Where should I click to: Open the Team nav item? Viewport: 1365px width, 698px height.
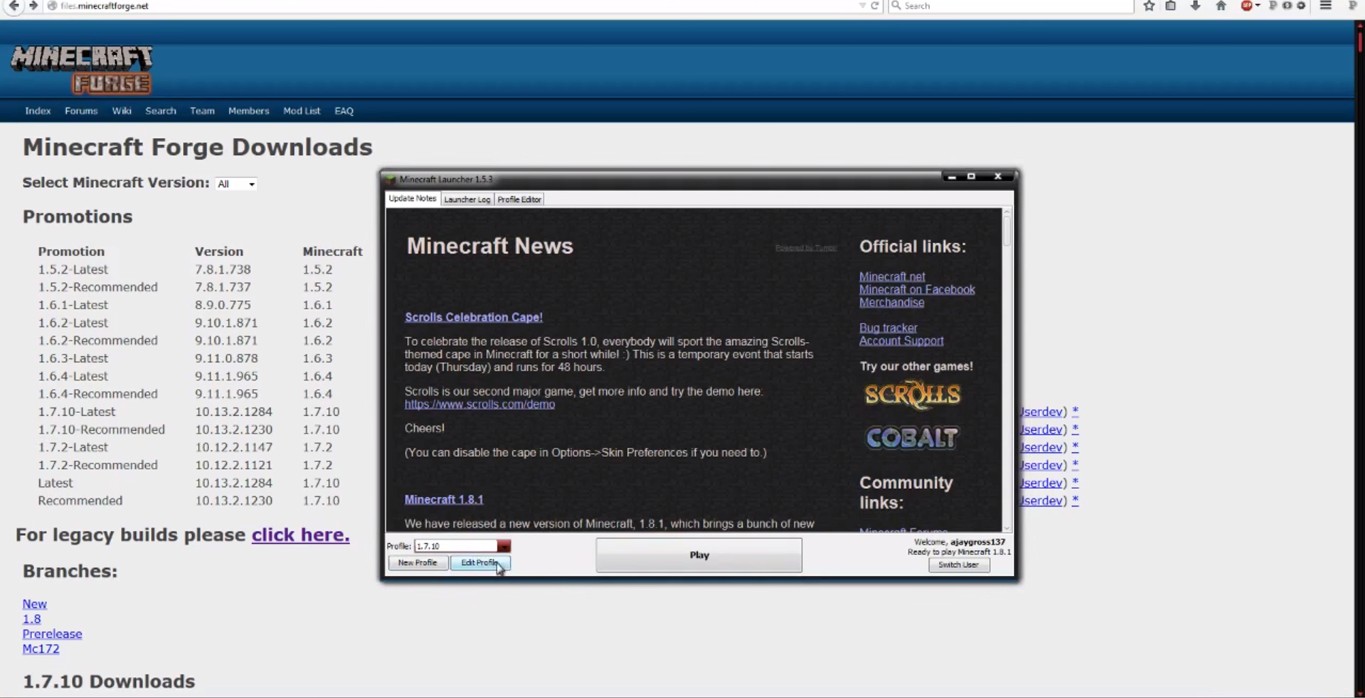tap(202, 111)
